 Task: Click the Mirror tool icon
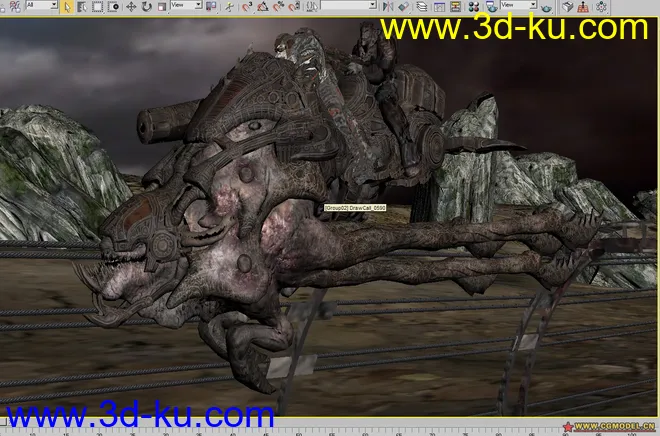[x=388, y=6]
